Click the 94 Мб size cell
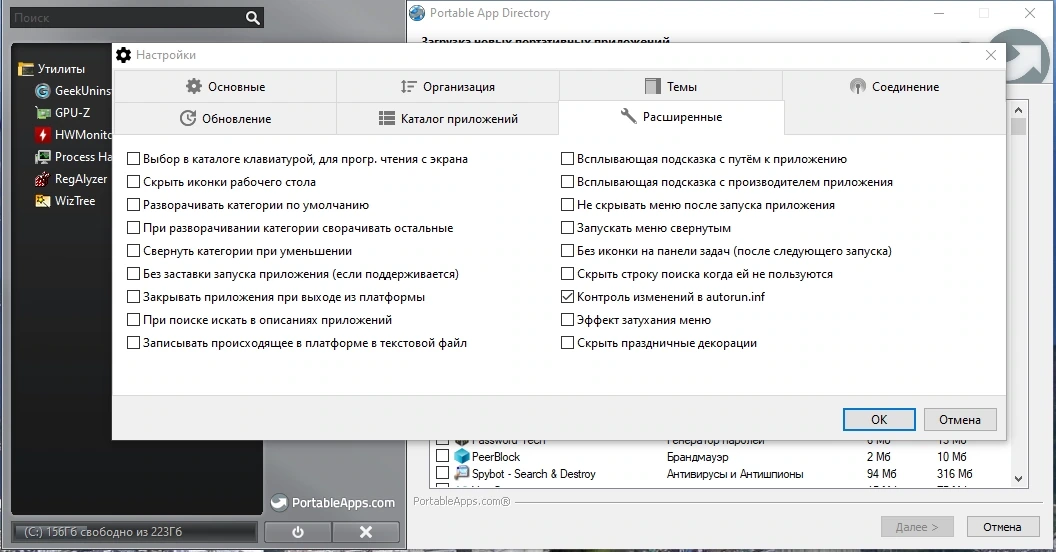The image size is (1056, 552). 881,474
